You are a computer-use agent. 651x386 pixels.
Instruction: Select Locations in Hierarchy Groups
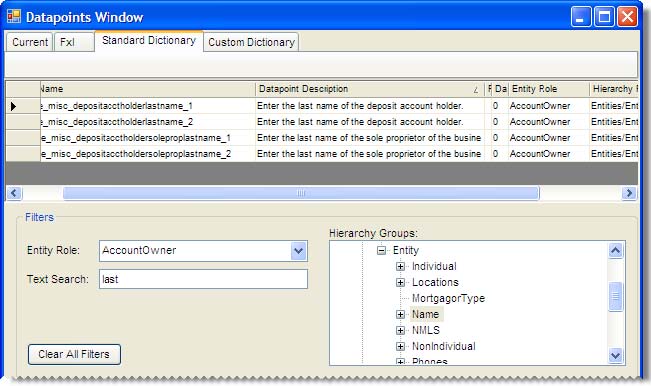(x=435, y=282)
